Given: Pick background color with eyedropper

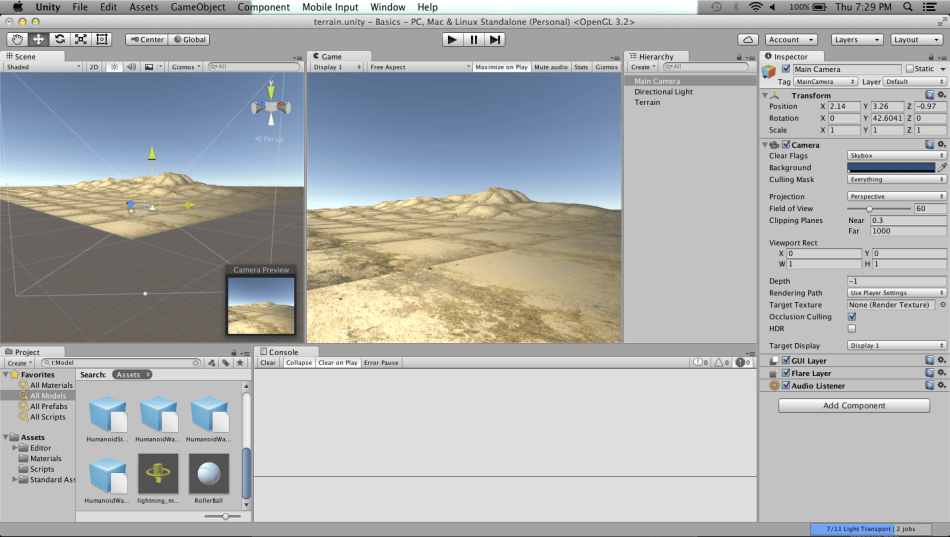Looking at the screenshot, I should click(943, 167).
